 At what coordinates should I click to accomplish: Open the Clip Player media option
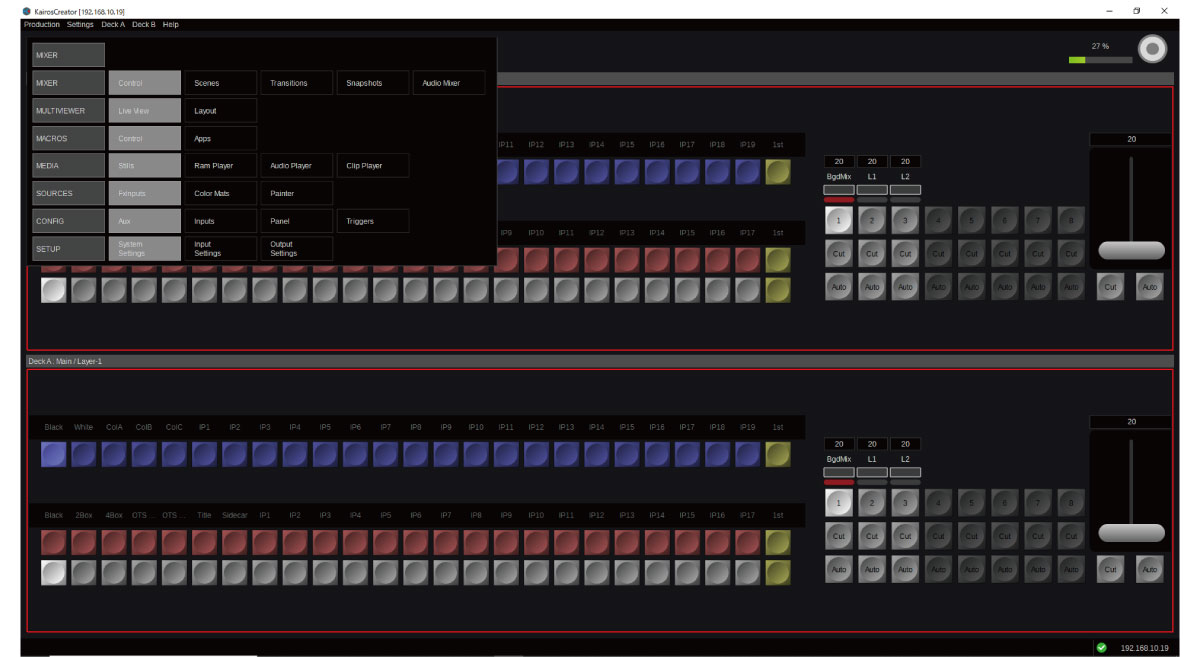point(372,166)
